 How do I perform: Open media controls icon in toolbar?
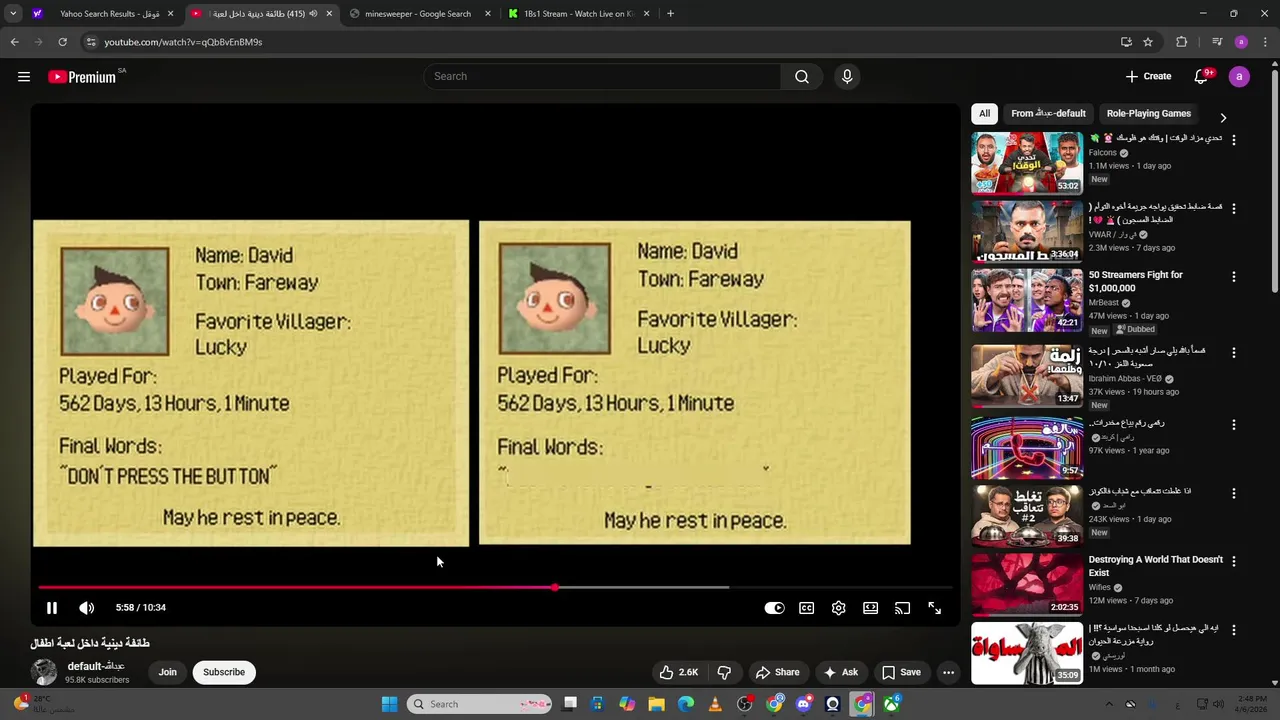[1217, 42]
